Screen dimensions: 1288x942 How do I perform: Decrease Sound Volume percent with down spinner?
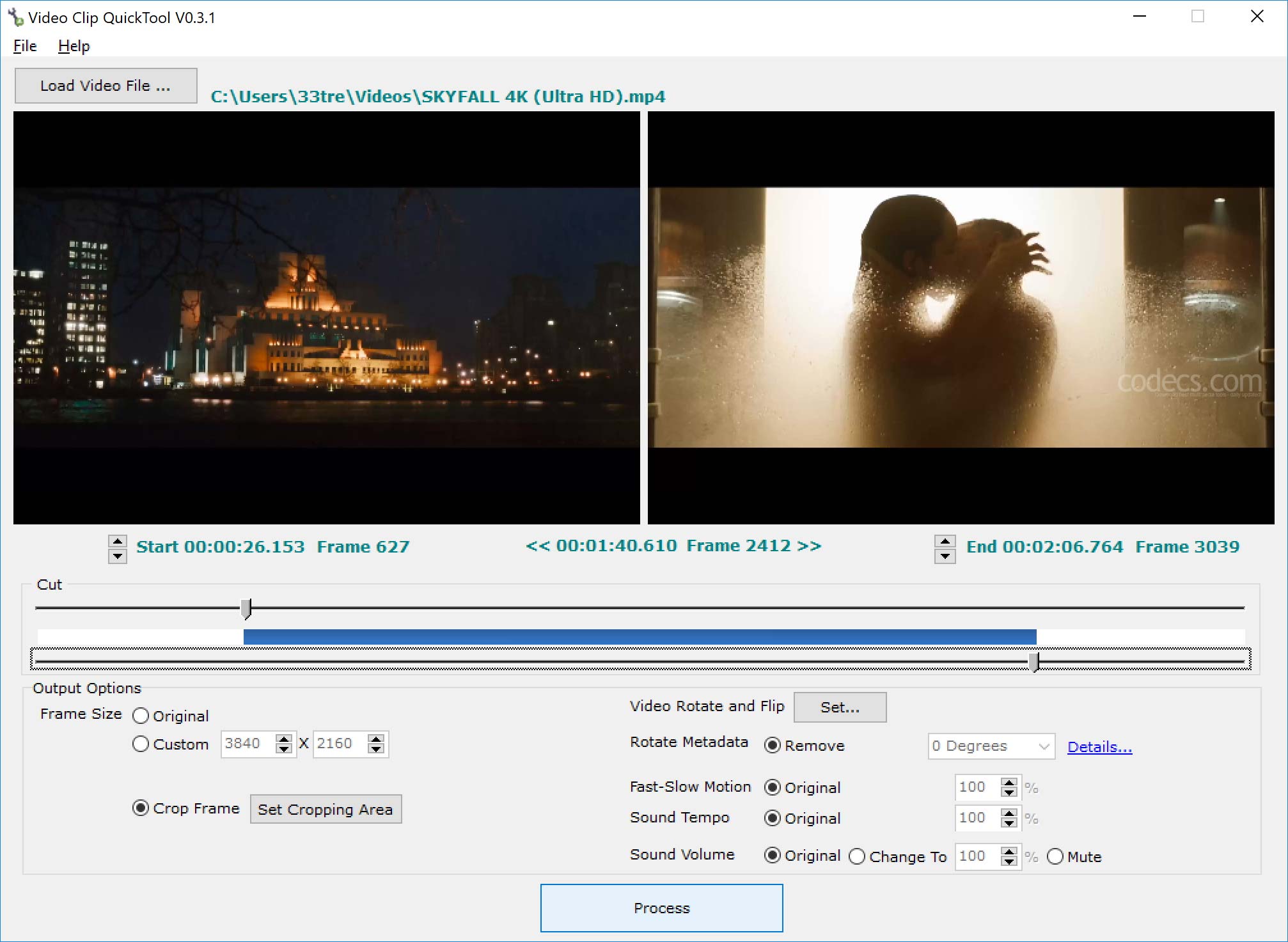pyautogui.click(x=1009, y=862)
